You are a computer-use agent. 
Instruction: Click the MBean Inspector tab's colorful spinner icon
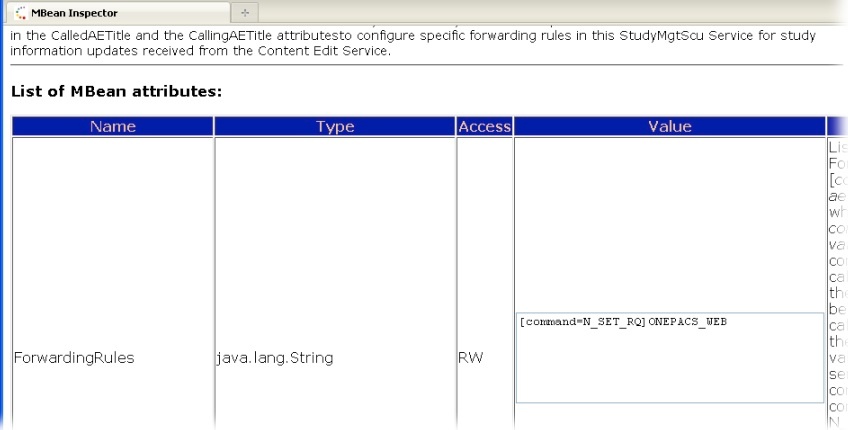[x=20, y=13]
